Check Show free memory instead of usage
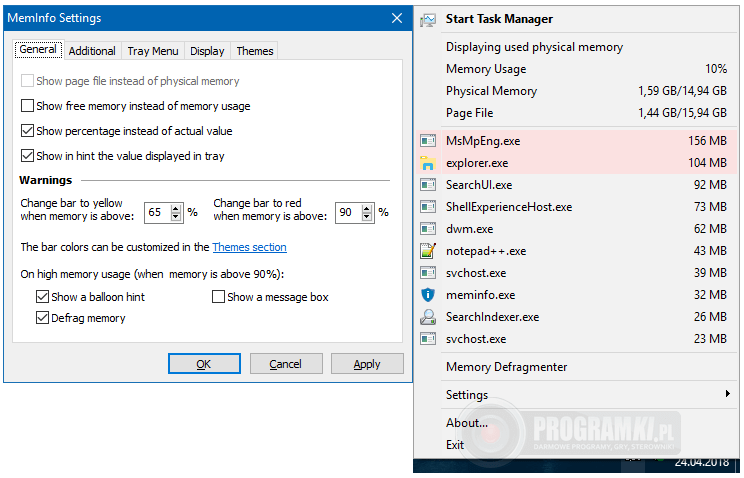 28,105
